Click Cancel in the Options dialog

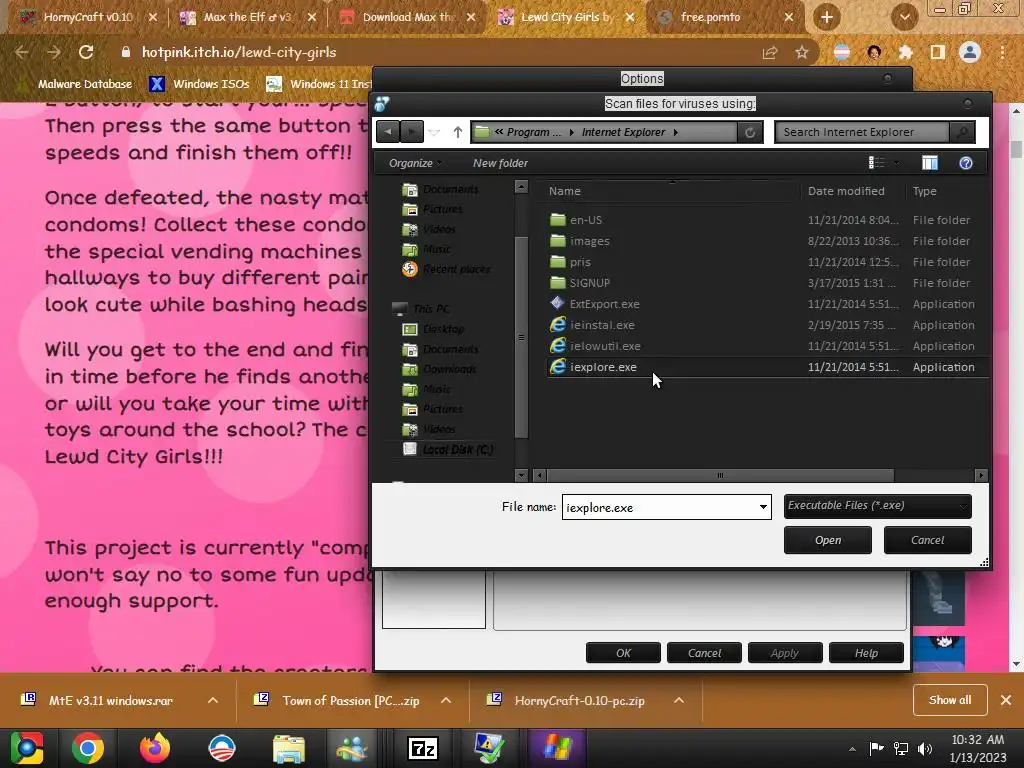704,653
